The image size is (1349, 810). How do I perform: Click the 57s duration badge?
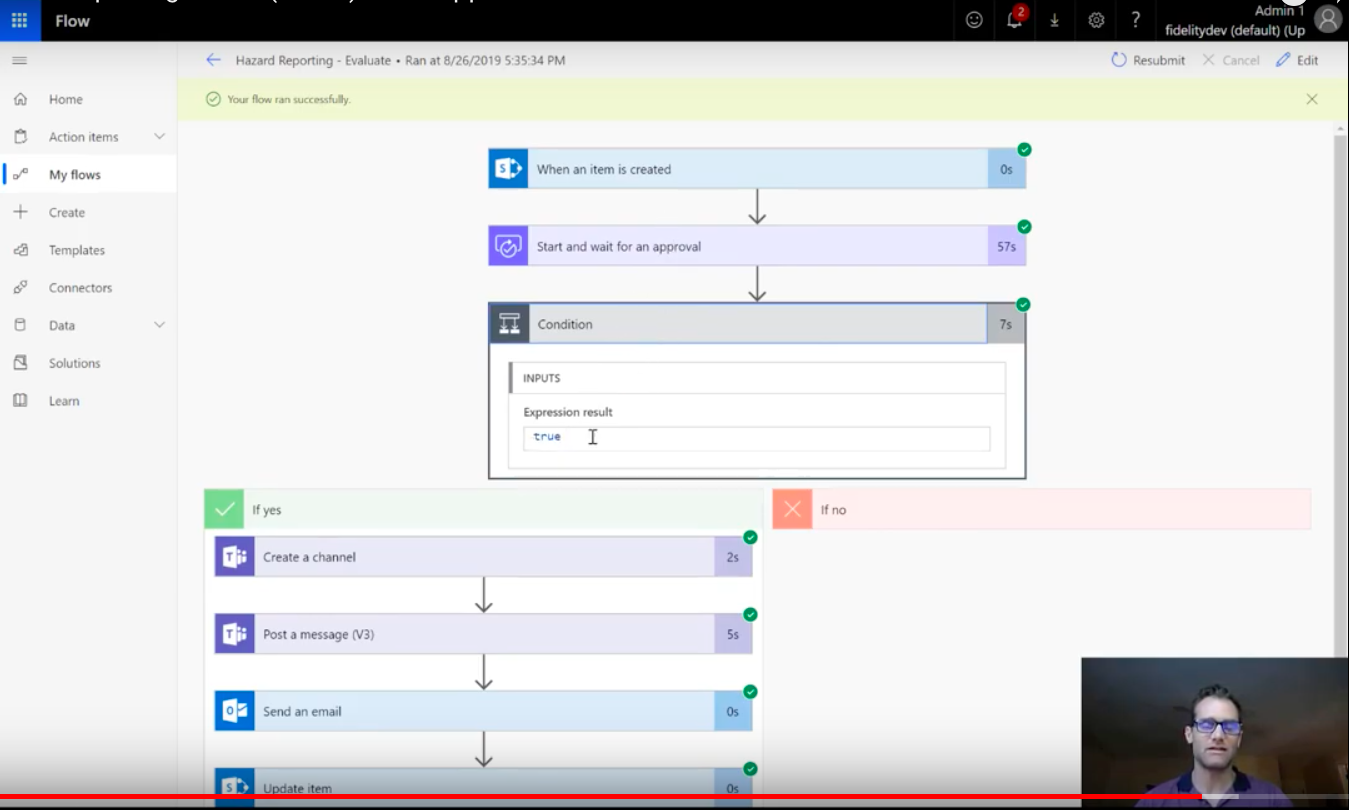pyautogui.click(x=1006, y=246)
